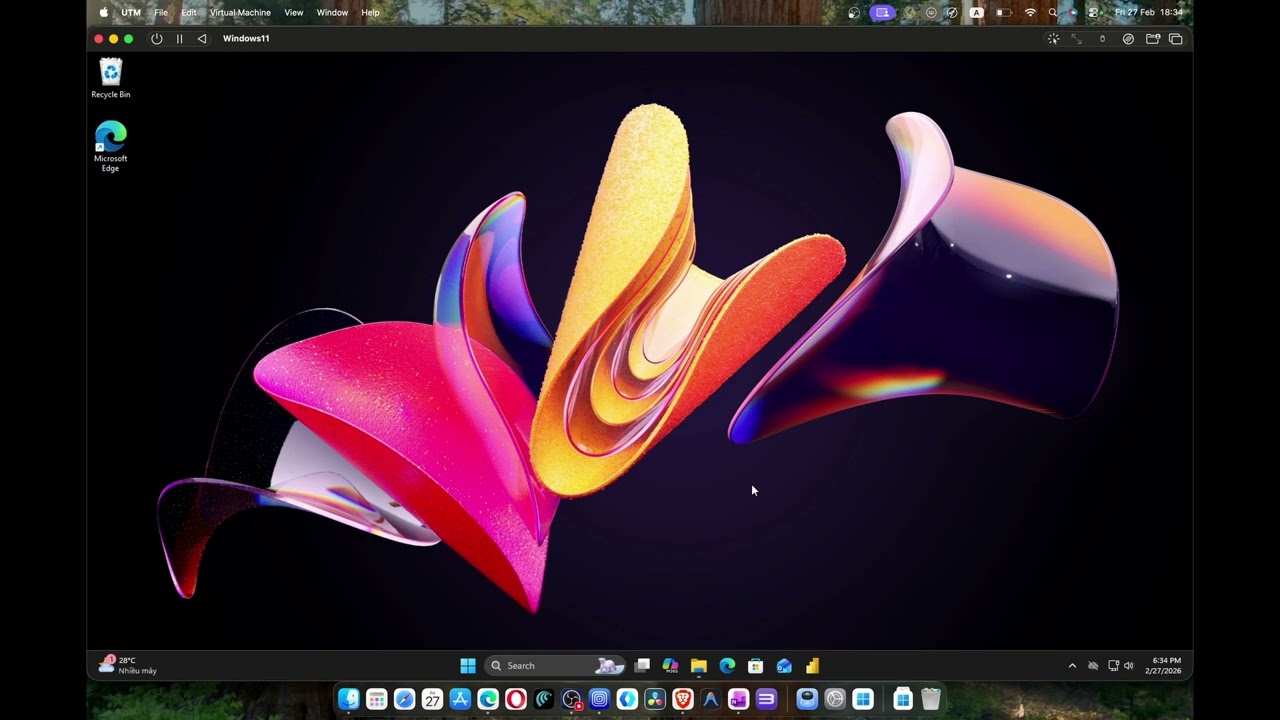Open the Virtual Machine menu
1280x720 pixels.
[x=240, y=13]
